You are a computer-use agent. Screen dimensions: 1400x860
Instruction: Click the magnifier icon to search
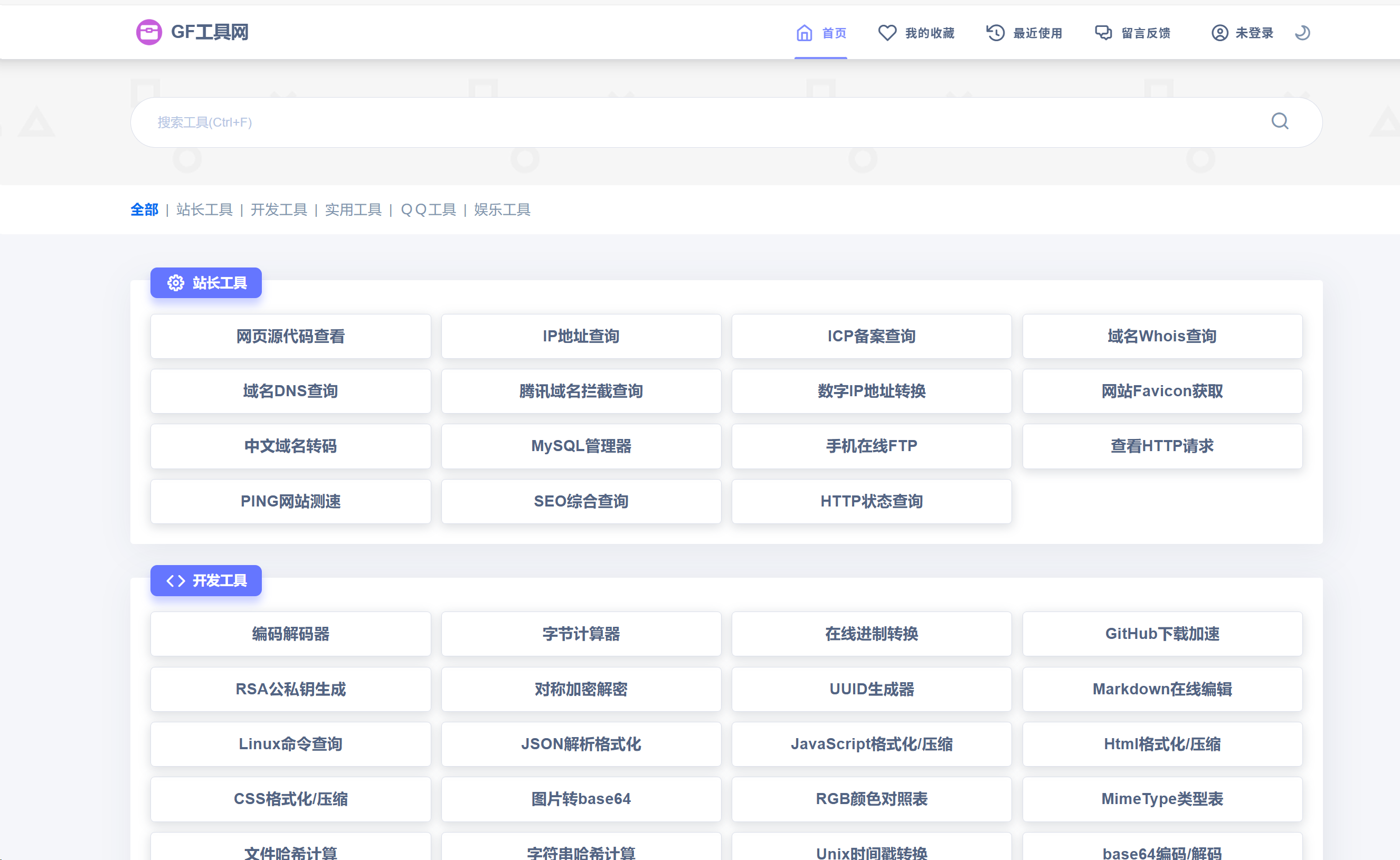coord(1280,122)
